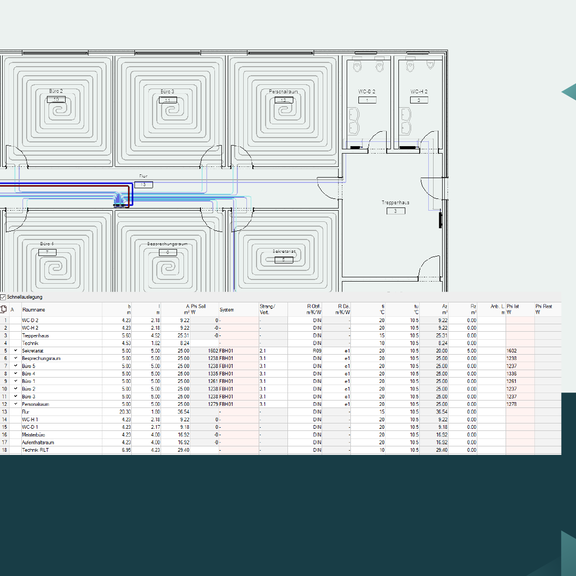
Task: Select the Technik RLT table row
Action: point(280,450)
